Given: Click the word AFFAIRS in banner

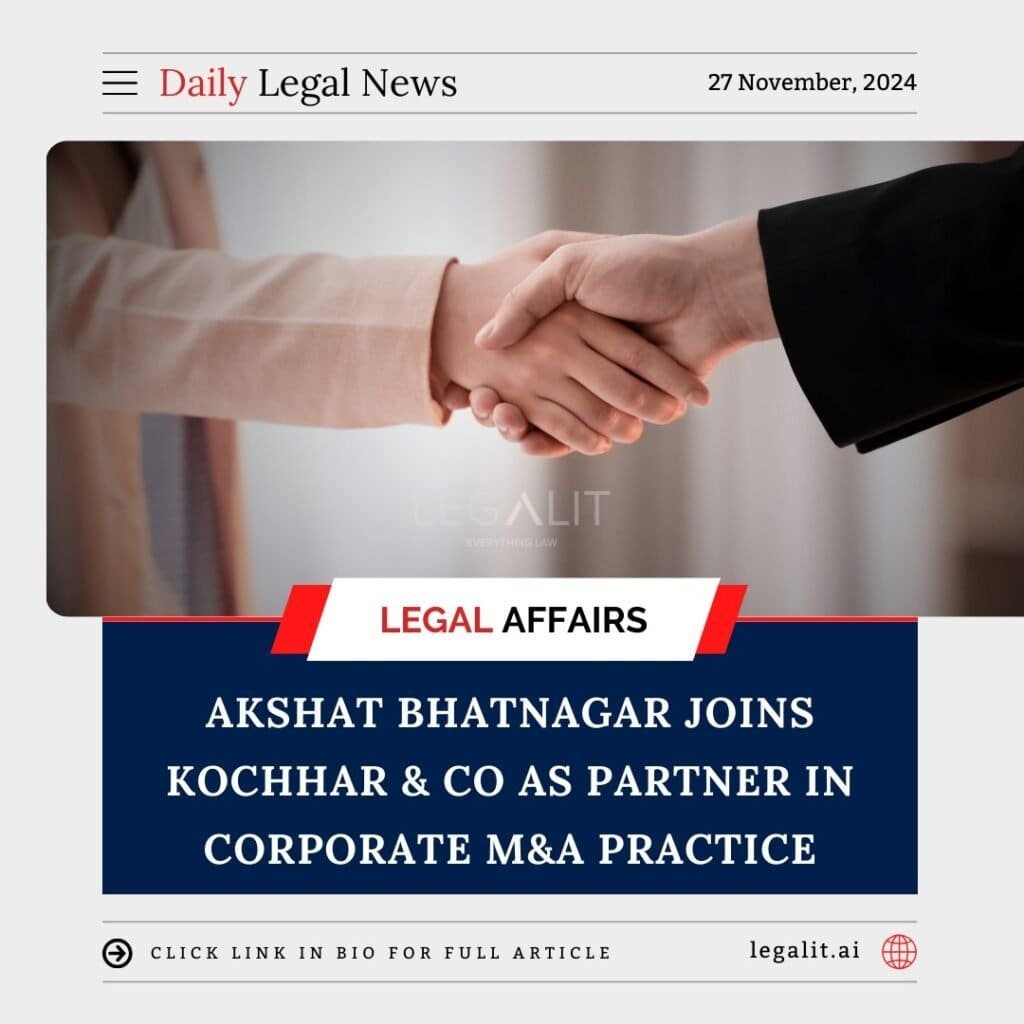Looking at the screenshot, I should 575,620.
